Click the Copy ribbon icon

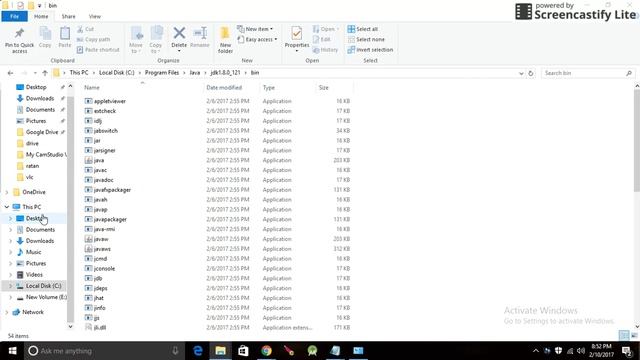pos(45,33)
